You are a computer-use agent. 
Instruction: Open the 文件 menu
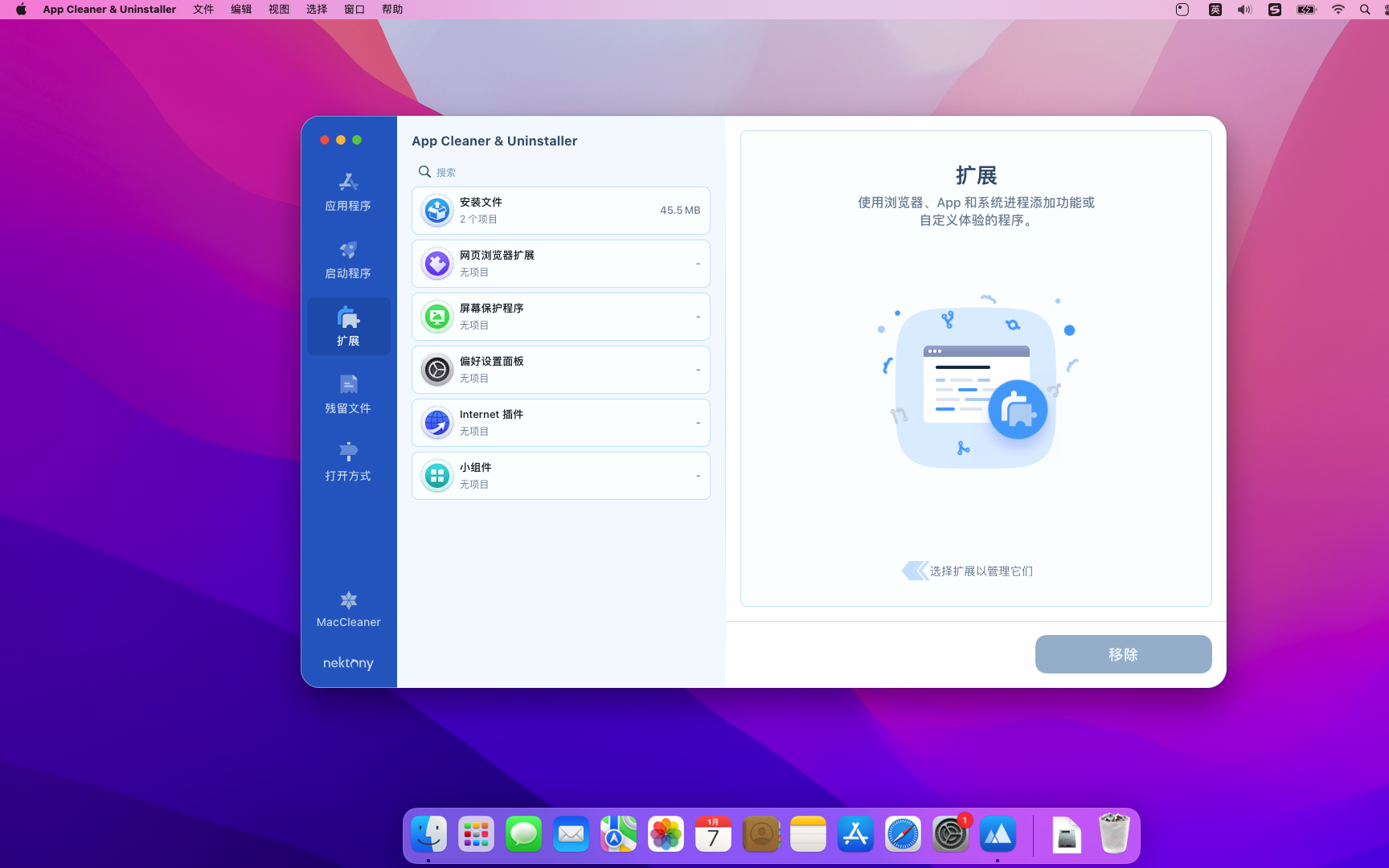[203, 10]
